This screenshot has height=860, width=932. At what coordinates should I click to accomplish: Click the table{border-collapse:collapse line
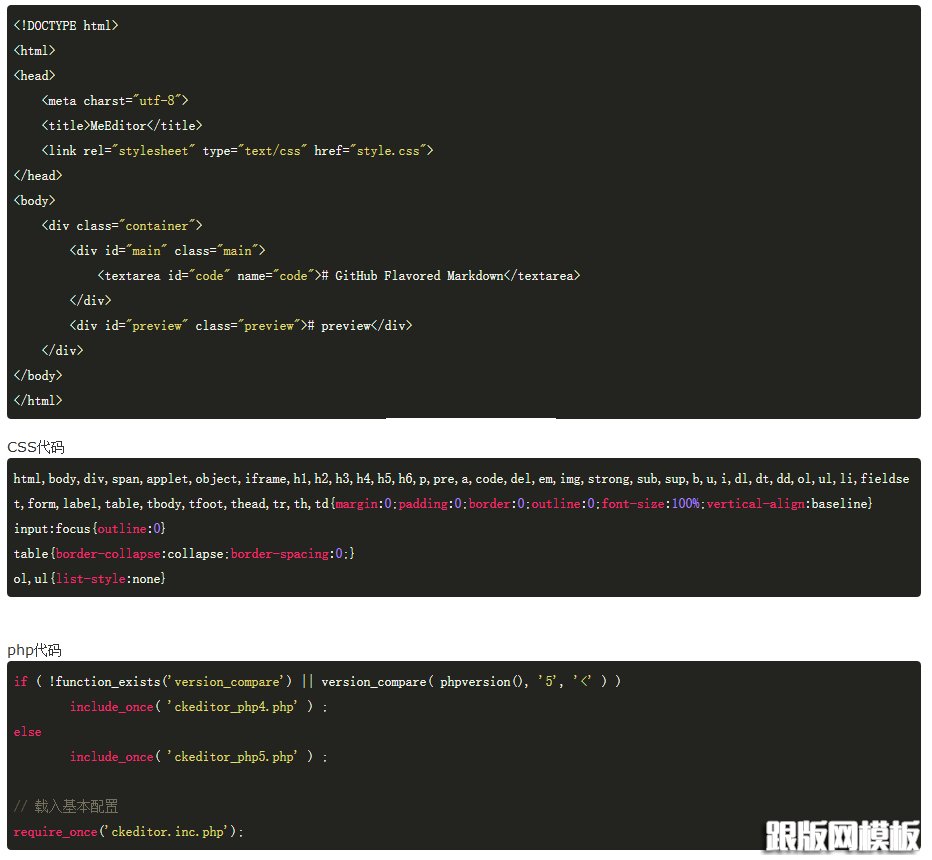184,553
